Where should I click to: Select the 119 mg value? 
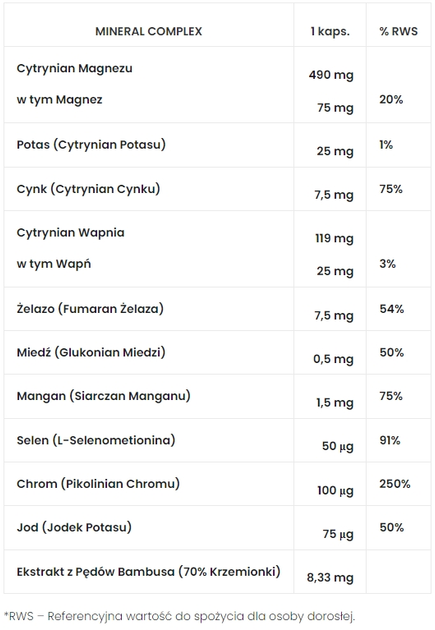tap(334, 239)
